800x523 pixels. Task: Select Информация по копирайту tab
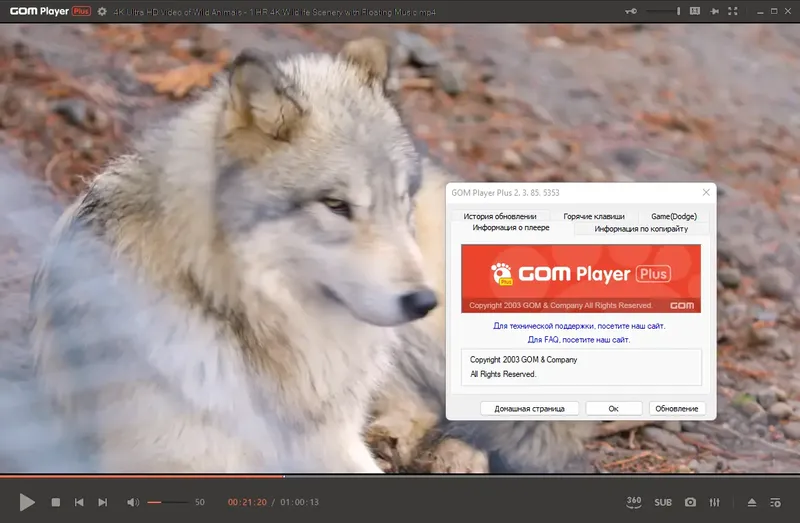[x=641, y=229]
